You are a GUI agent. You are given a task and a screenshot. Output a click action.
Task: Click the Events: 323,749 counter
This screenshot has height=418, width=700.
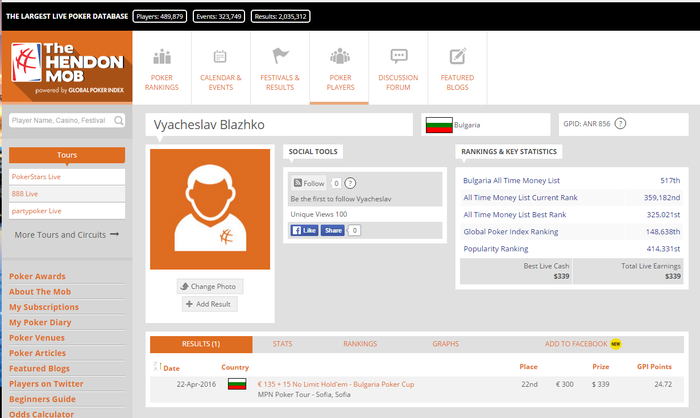point(219,17)
